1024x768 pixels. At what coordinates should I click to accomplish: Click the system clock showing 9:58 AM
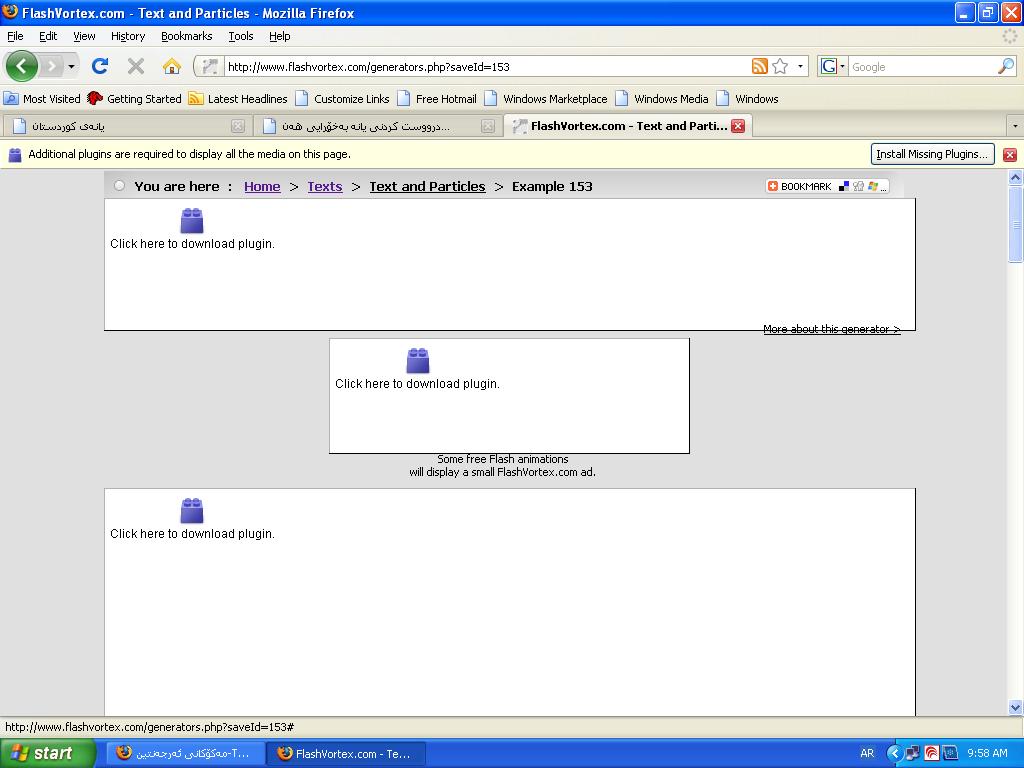tap(987, 753)
